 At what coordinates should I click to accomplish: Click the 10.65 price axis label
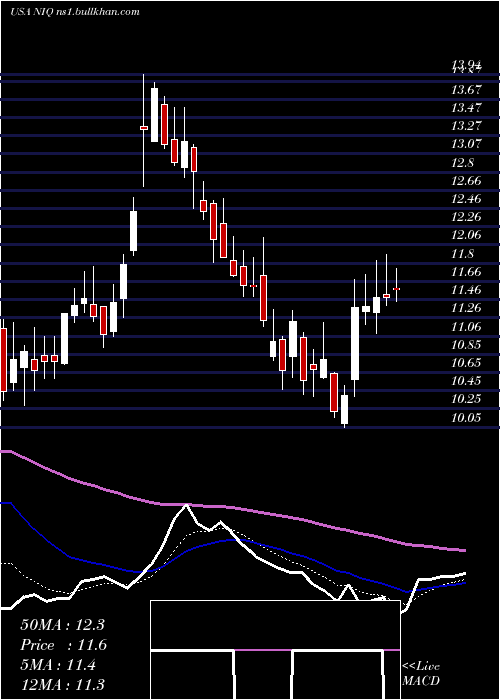pos(466,363)
